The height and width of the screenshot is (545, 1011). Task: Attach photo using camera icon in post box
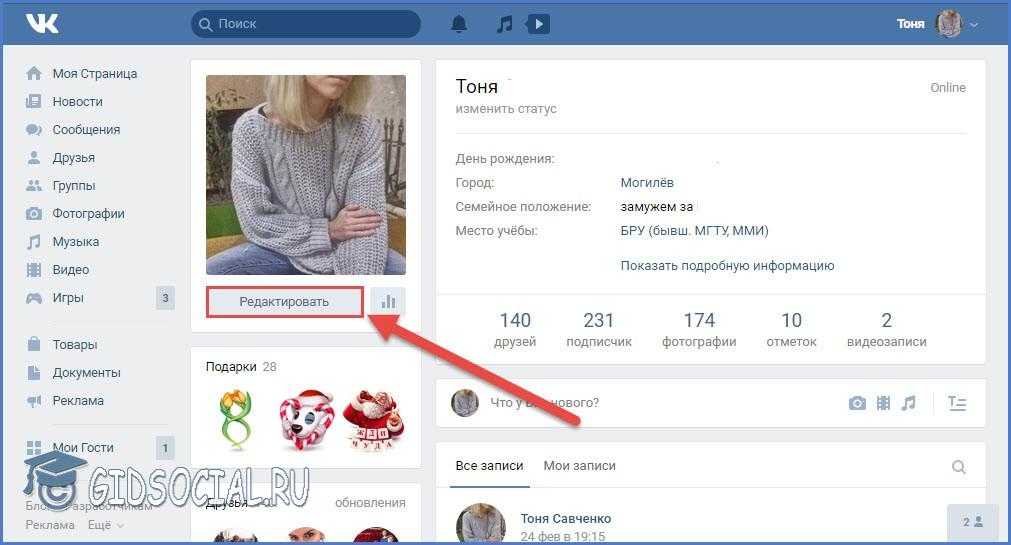click(x=857, y=403)
